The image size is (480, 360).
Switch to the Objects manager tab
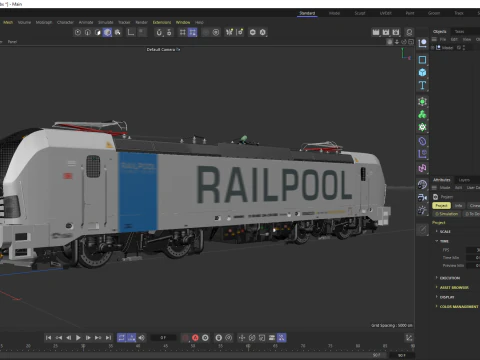439,31
